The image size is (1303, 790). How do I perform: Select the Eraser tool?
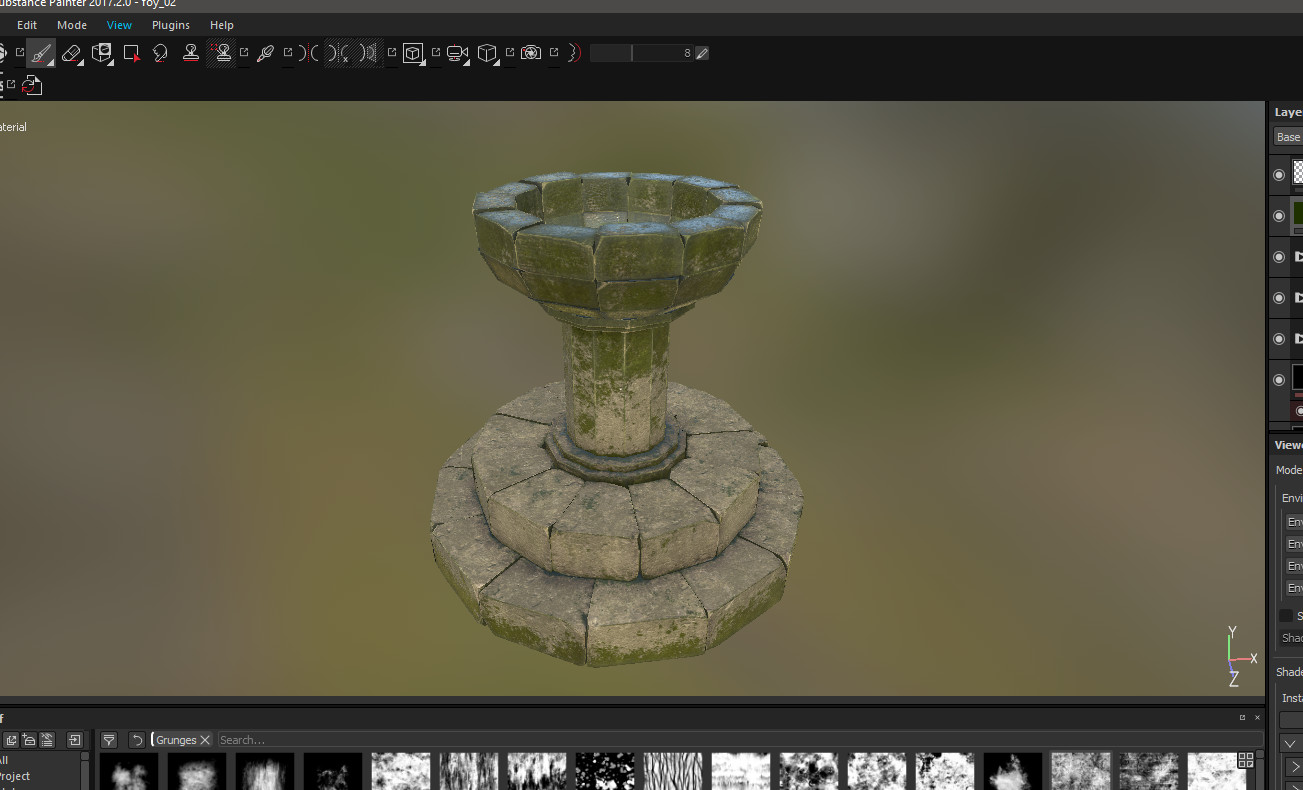70,53
